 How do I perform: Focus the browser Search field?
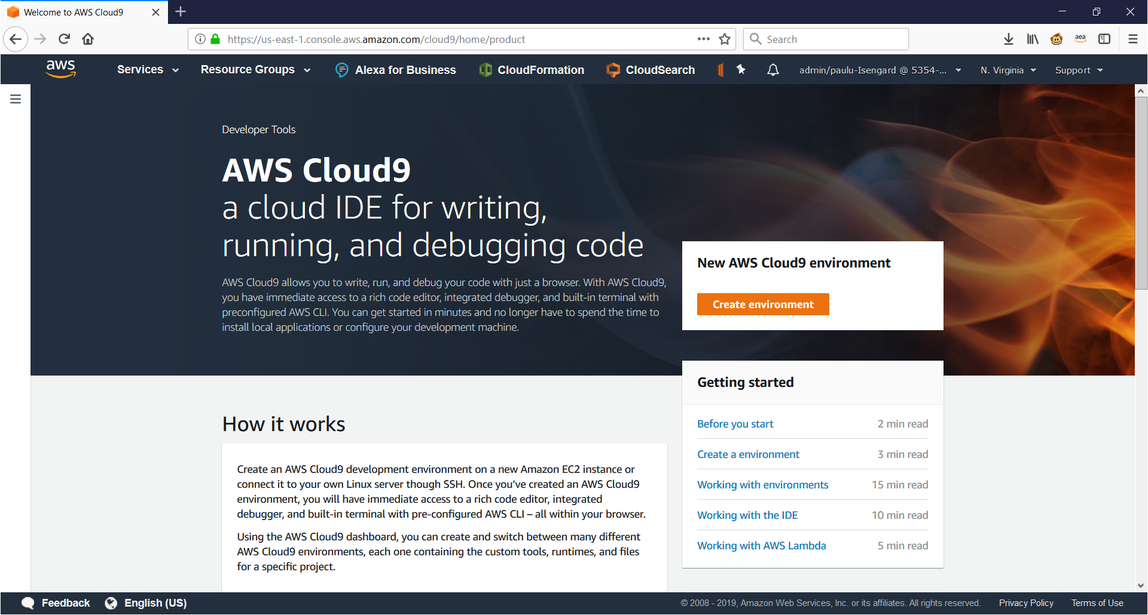pyautogui.click(x=826, y=39)
